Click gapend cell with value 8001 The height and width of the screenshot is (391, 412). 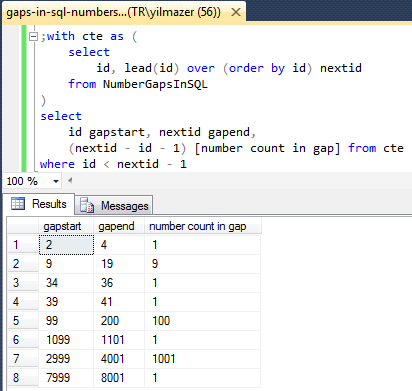(x=119, y=378)
